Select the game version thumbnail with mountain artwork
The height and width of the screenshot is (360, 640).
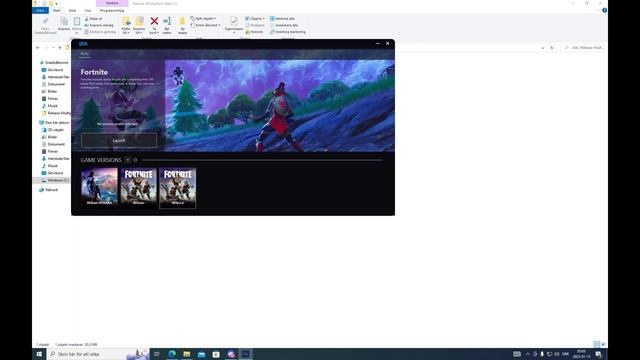click(99, 188)
